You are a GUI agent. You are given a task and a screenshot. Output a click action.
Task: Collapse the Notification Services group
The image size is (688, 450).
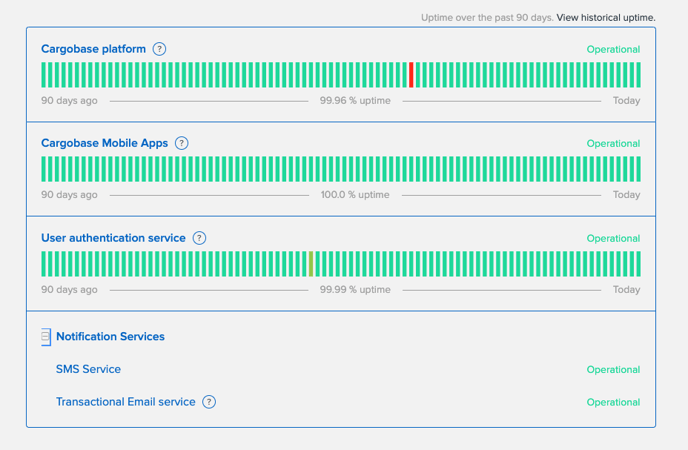point(46,336)
